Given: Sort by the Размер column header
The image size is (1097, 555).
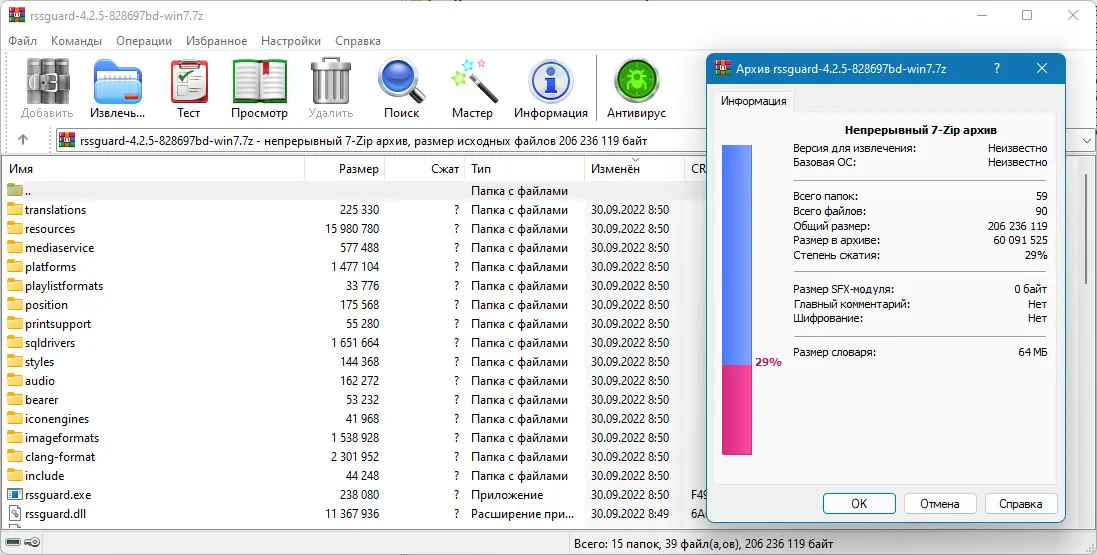Looking at the screenshot, I should tap(344, 169).
